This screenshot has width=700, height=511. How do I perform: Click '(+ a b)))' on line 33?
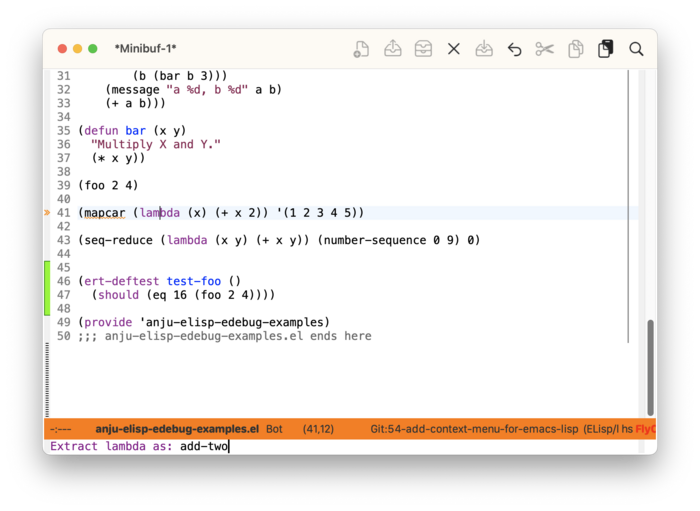pos(135,103)
